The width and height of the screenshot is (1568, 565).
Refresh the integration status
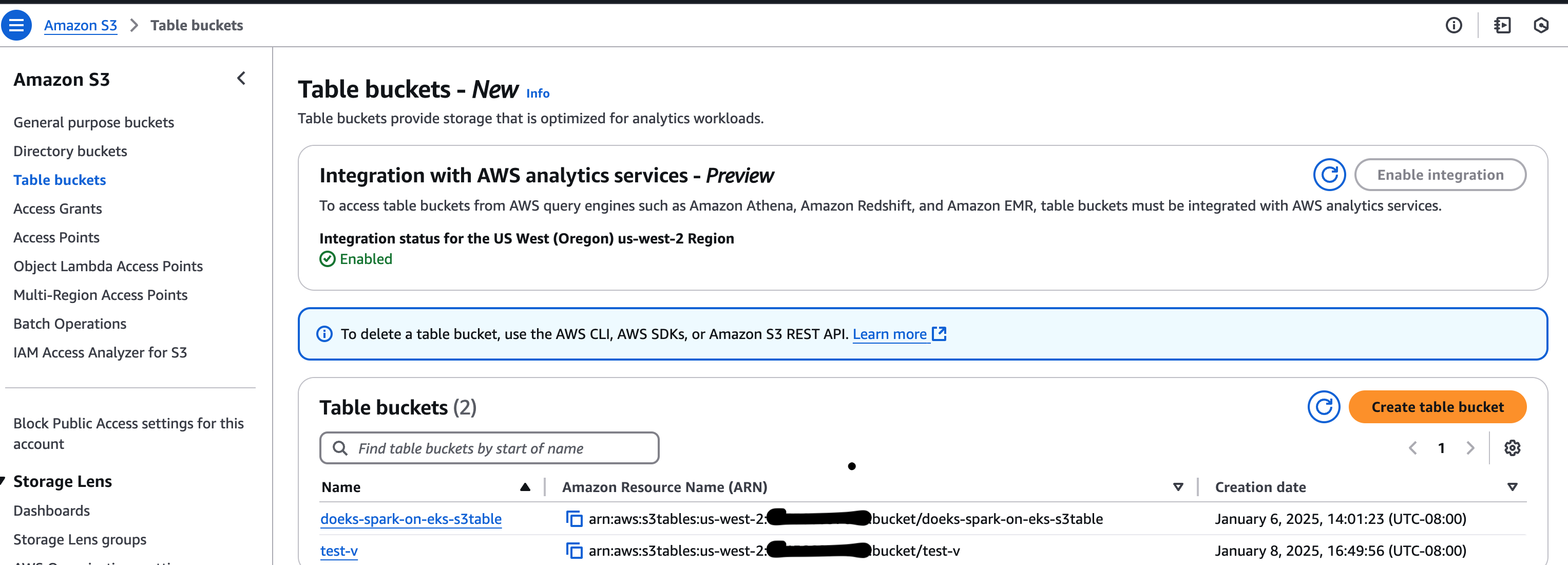pos(1329,175)
